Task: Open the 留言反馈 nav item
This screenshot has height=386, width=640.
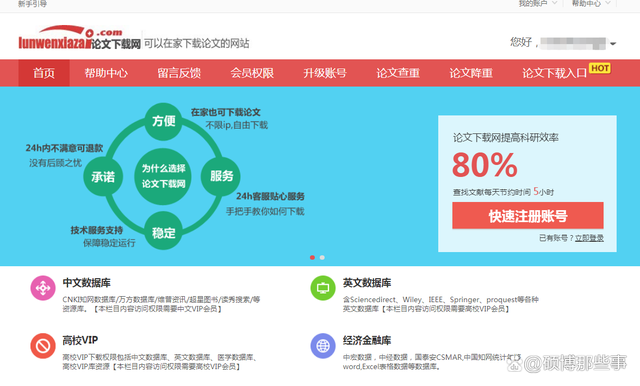Action: pos(179,73)
